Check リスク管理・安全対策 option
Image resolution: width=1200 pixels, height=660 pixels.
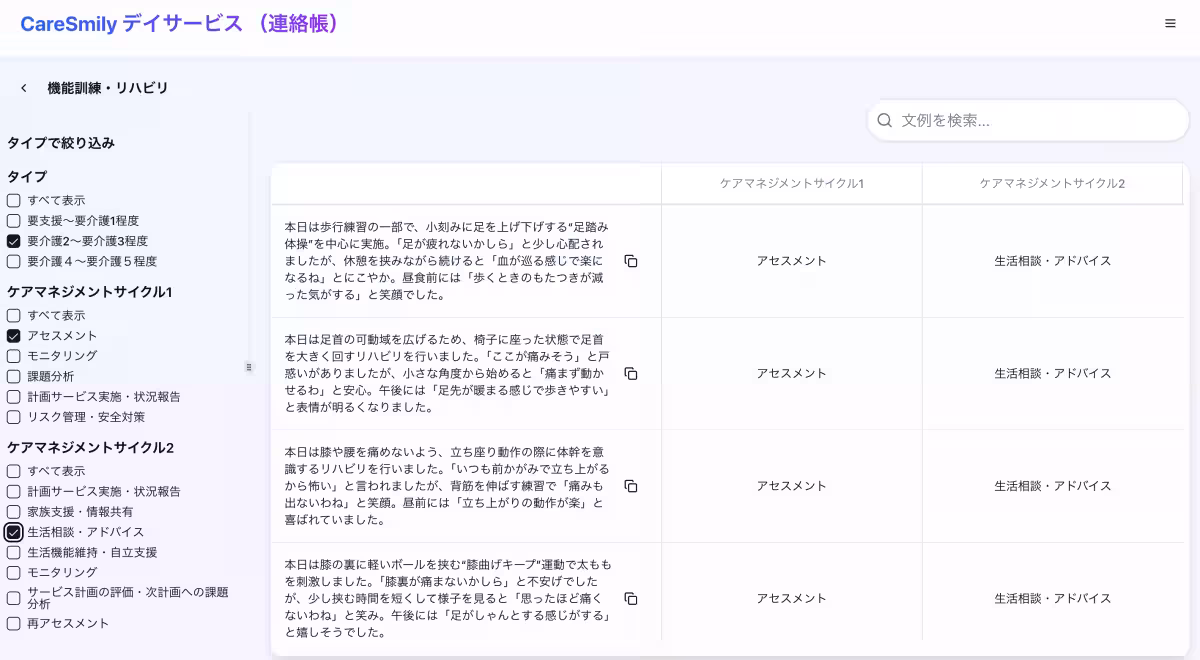click(12, 417)
